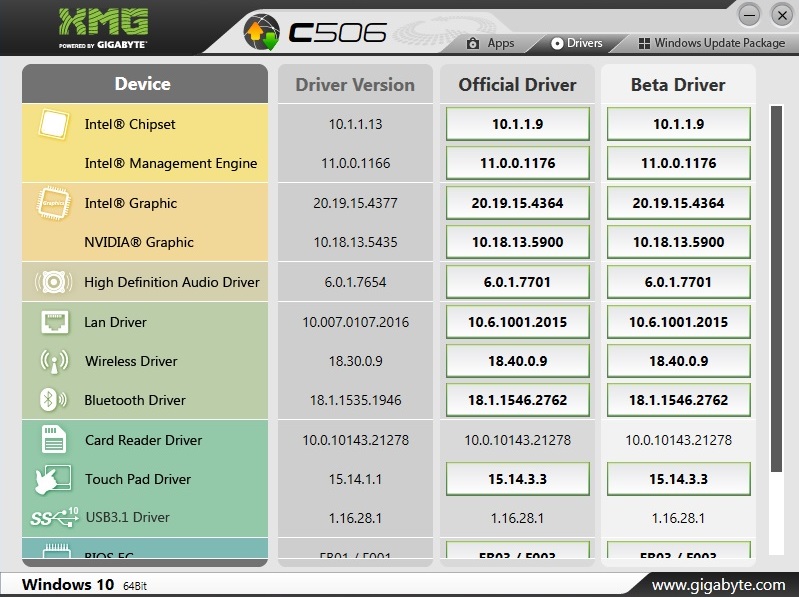Click the XMG Gigabyte logo

click(x=103, y=28)
